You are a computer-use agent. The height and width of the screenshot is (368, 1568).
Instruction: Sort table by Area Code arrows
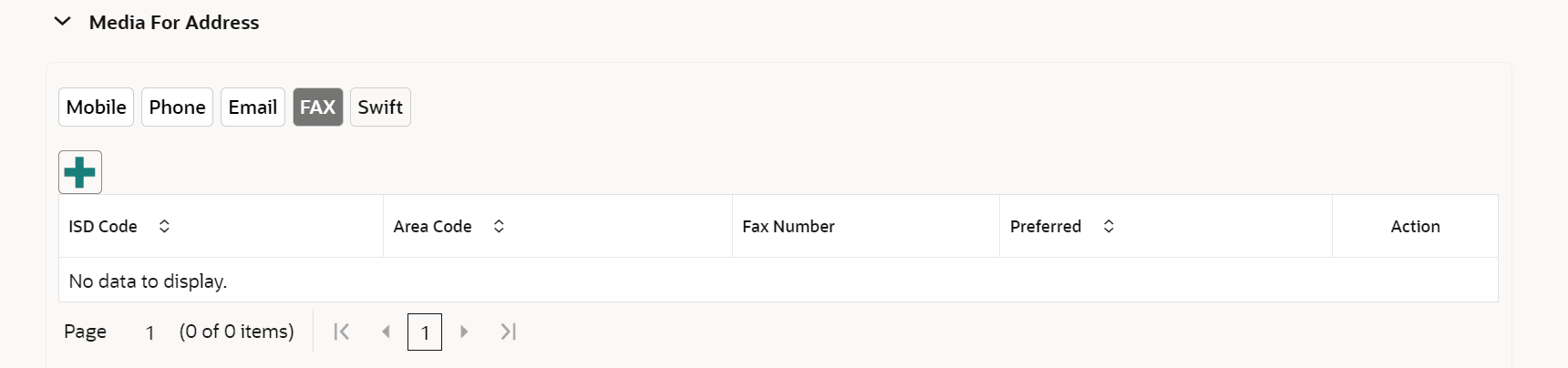coord(499,226)
